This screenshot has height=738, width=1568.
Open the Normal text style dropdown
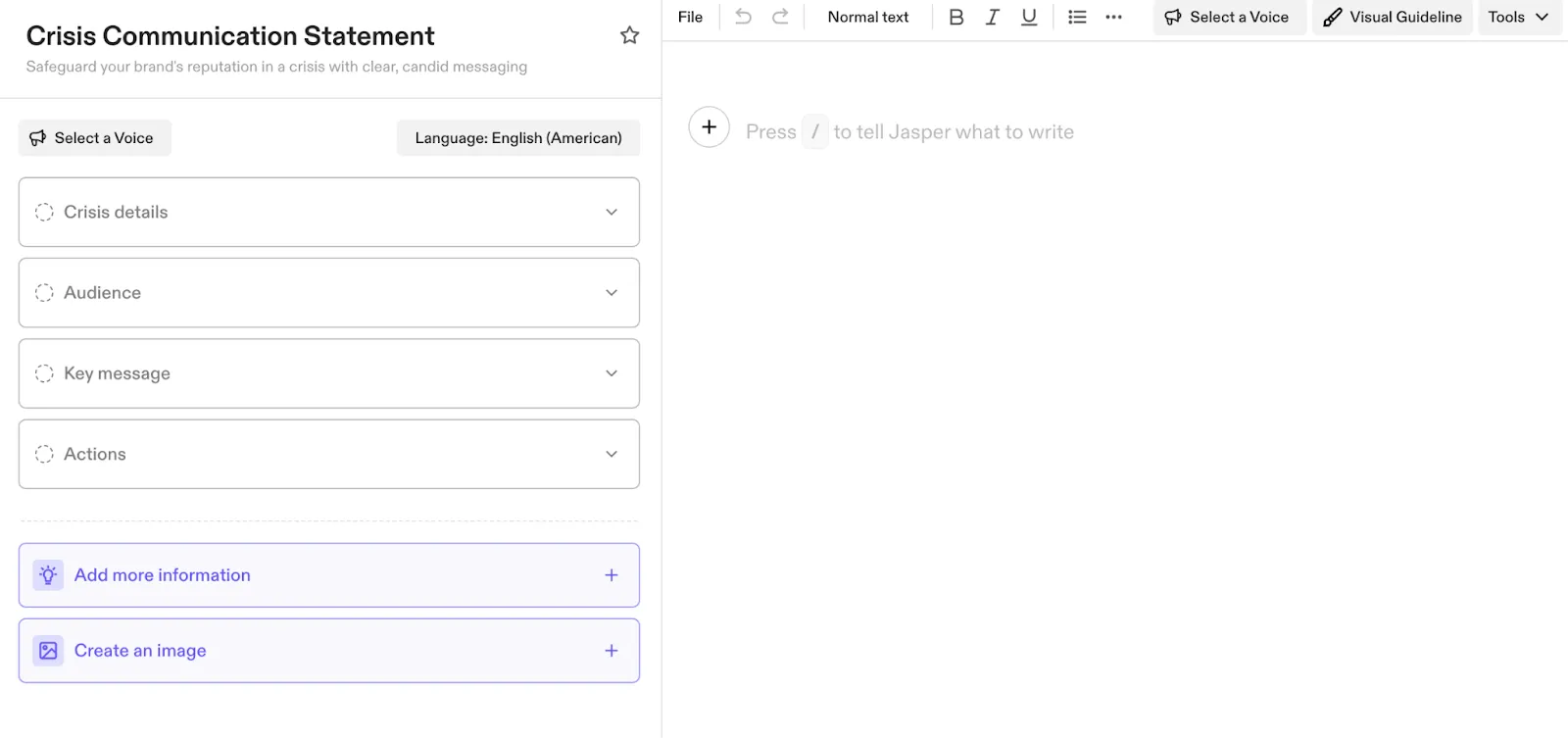point(868,17)
